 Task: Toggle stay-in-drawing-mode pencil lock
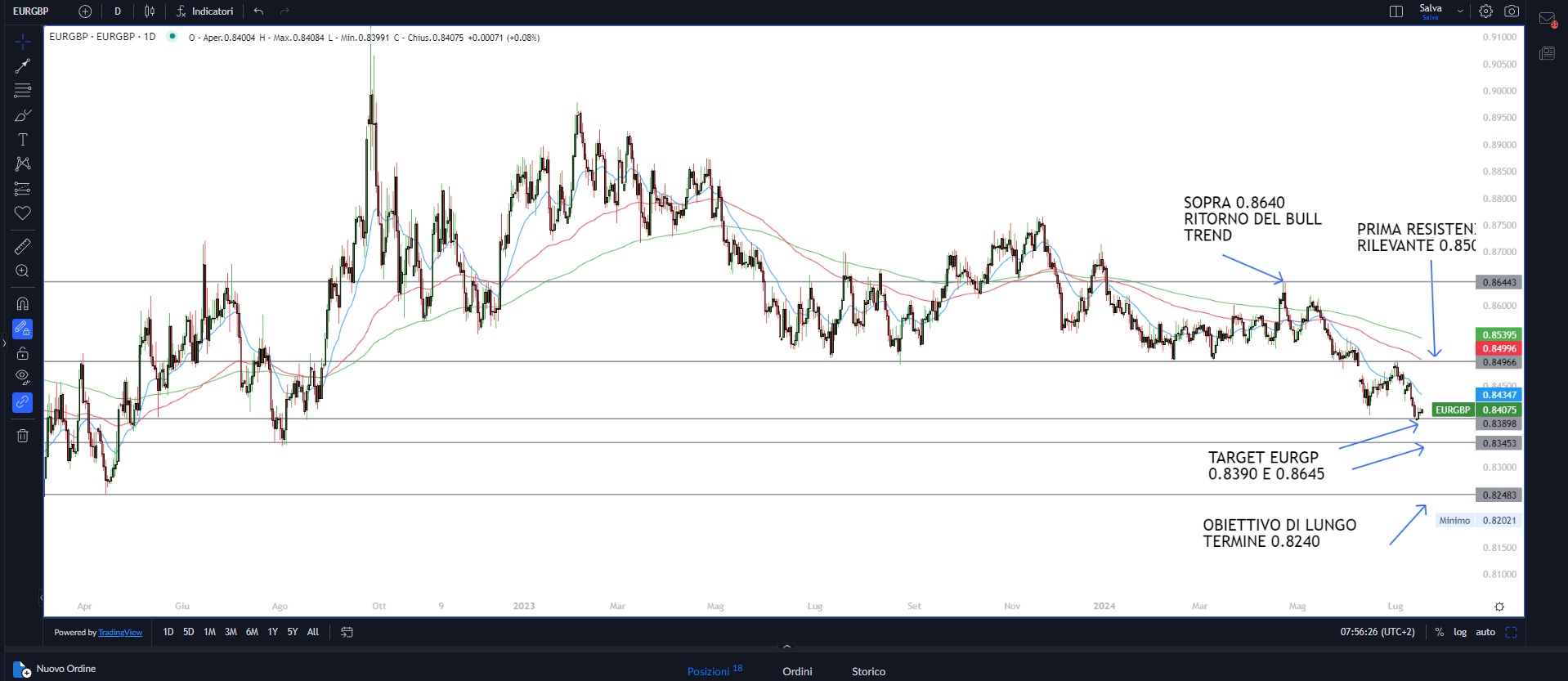[23, 329]
